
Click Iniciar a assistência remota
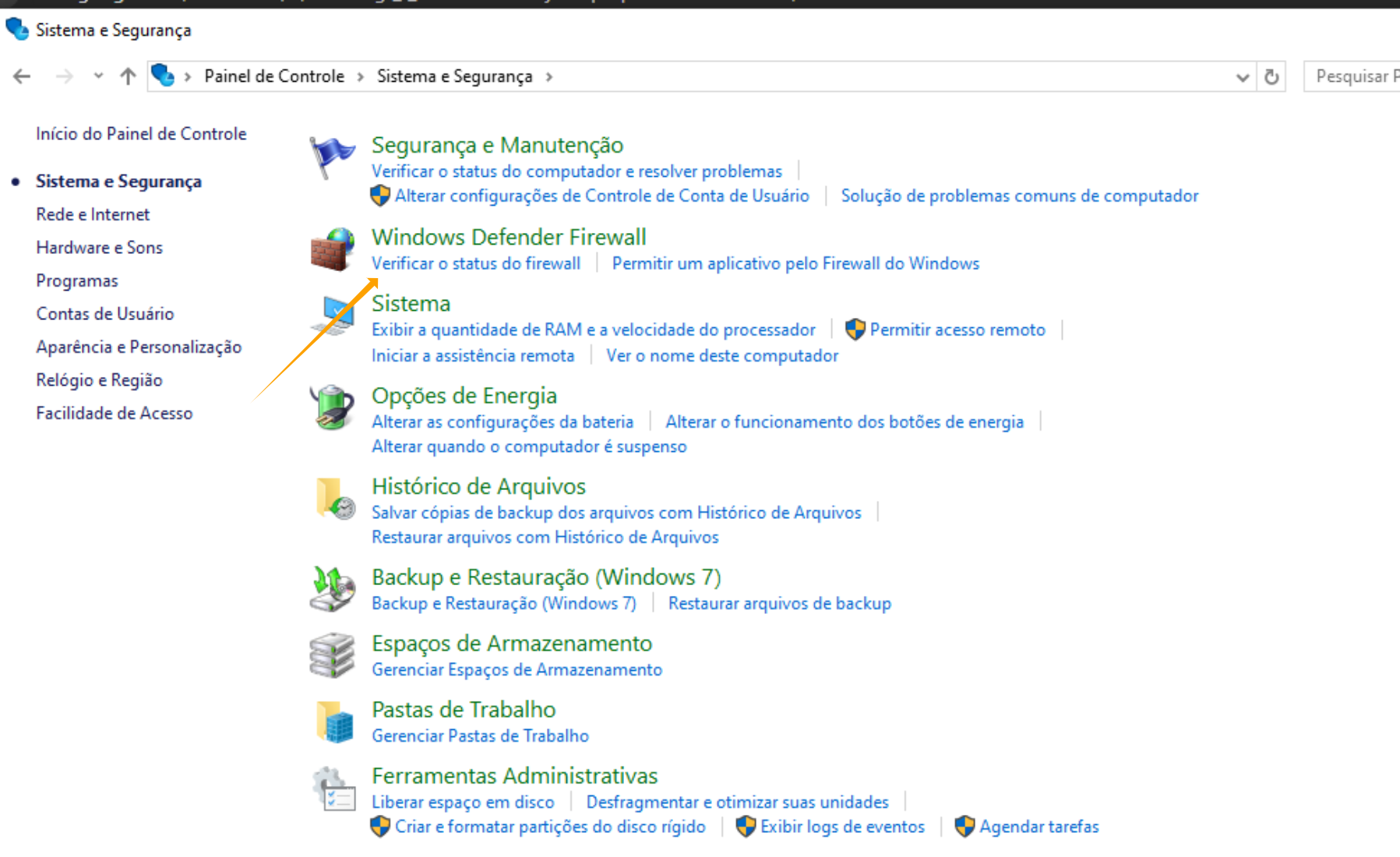473,356
